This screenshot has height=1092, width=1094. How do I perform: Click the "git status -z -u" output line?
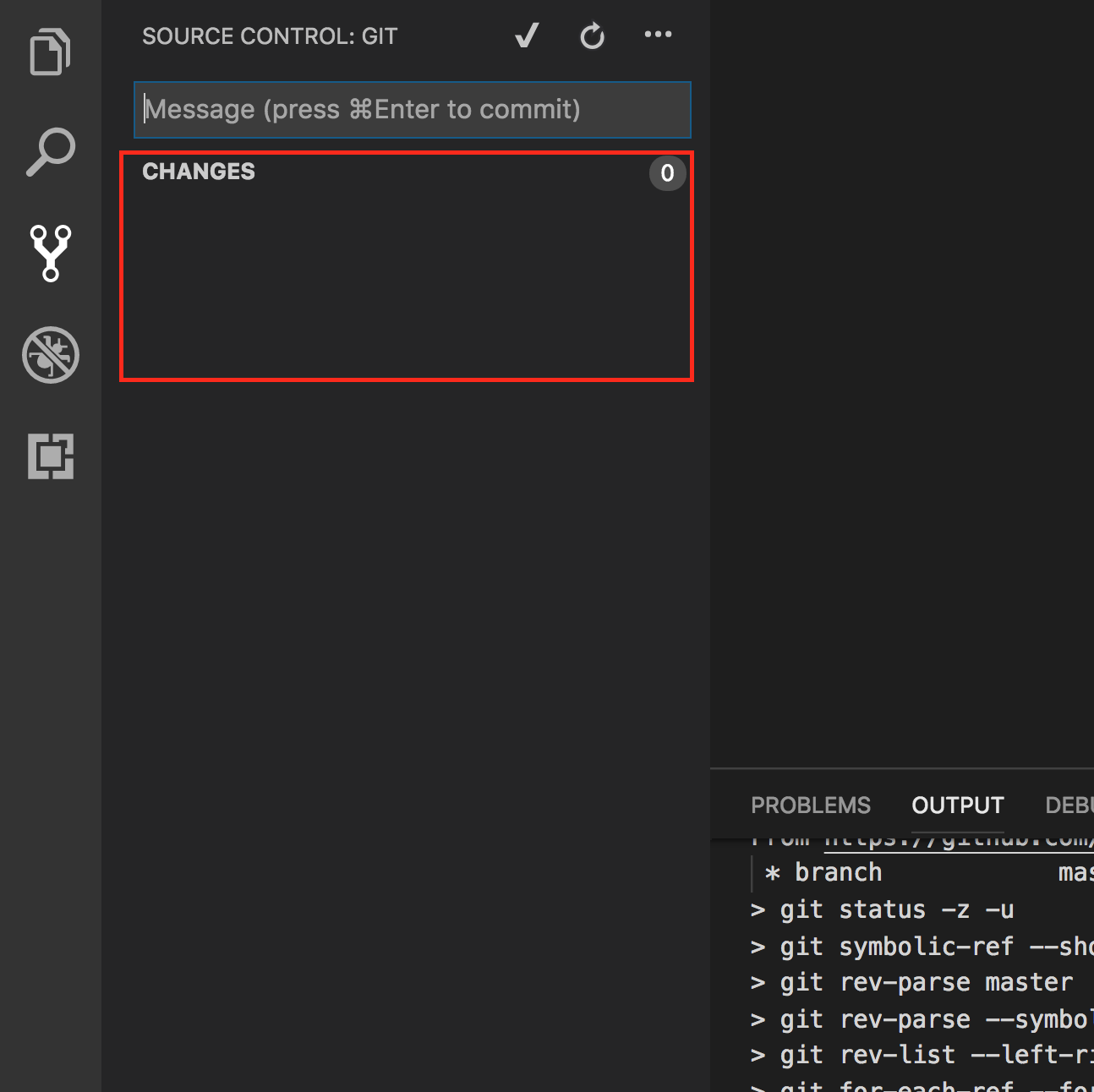[896, 909]
